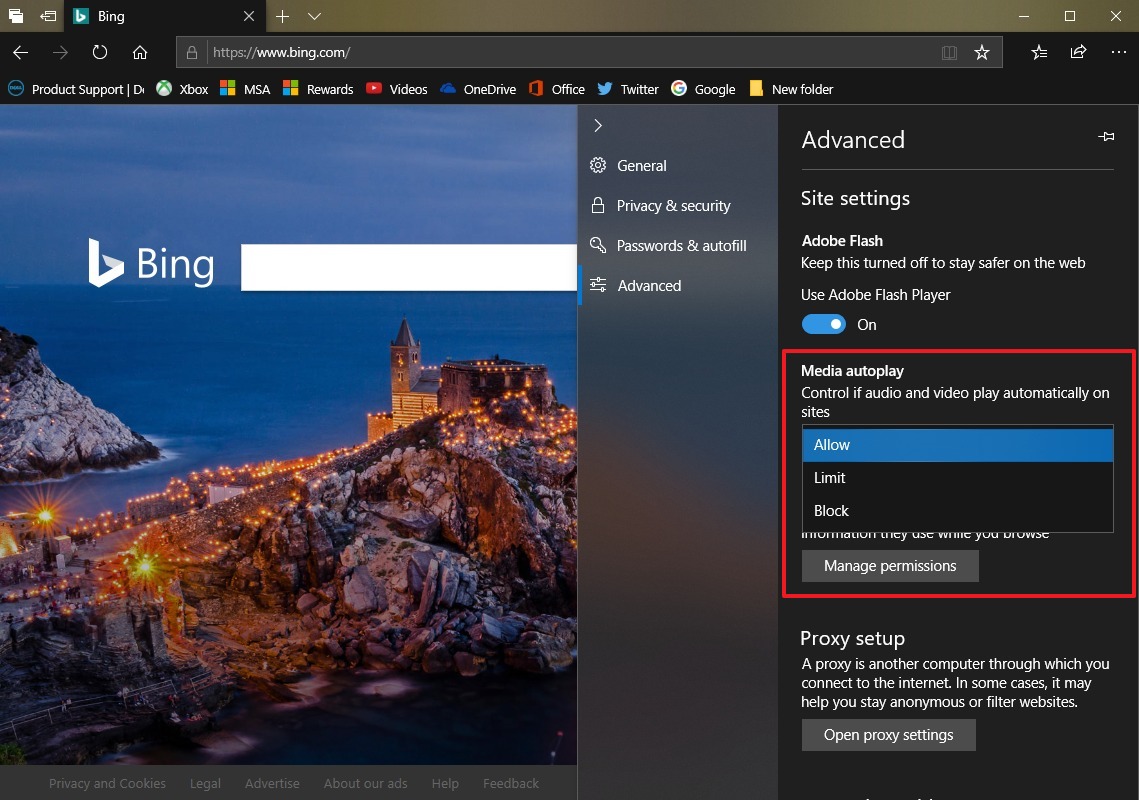Viewport: 1139px width, 800px height.
Task: Click the lock icon in address bar
Action: pos(192,52)
